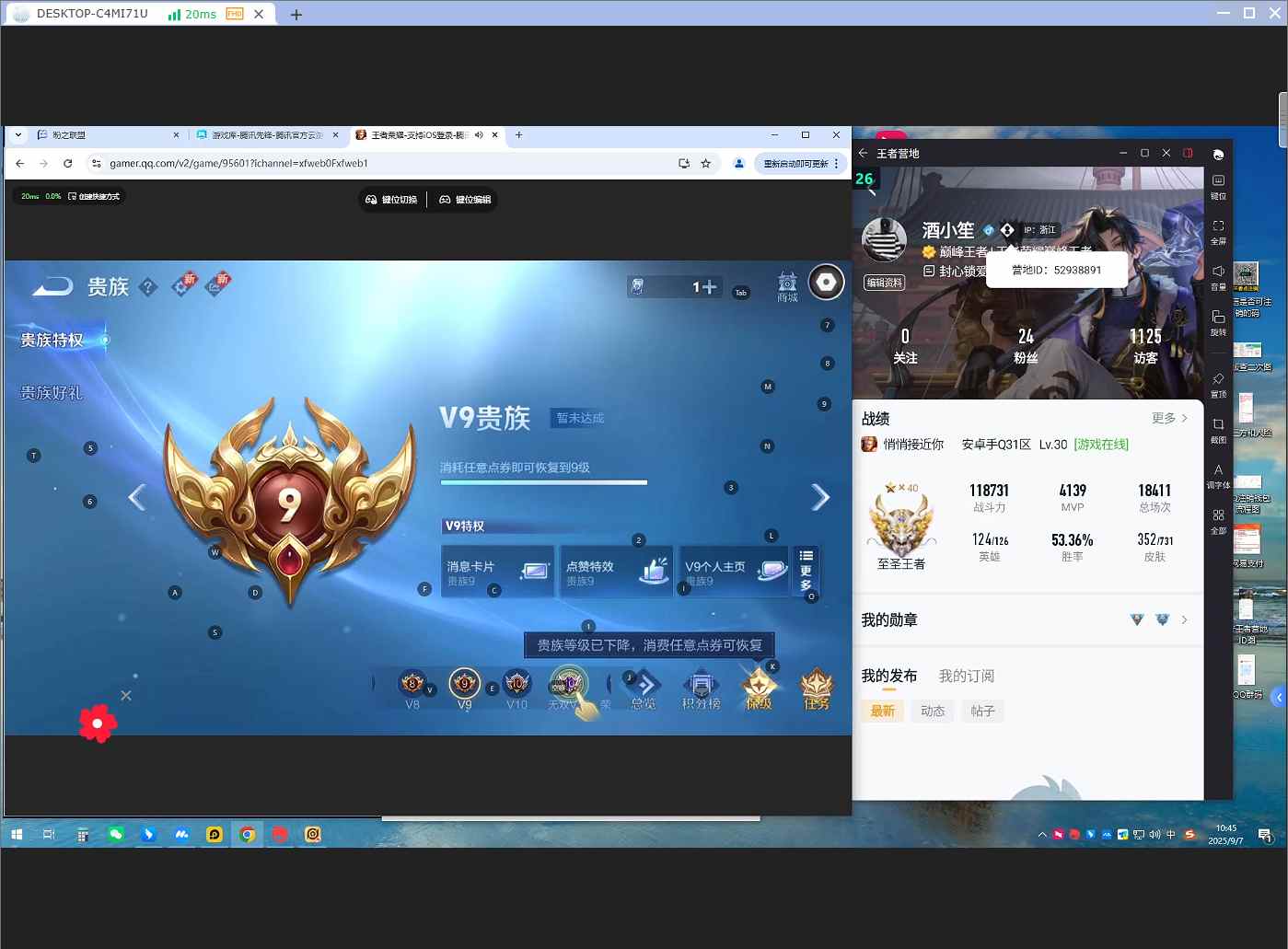Switch to the 我的发布 tab
This screenshot has height=949, width=1288.
pos(889,676)
